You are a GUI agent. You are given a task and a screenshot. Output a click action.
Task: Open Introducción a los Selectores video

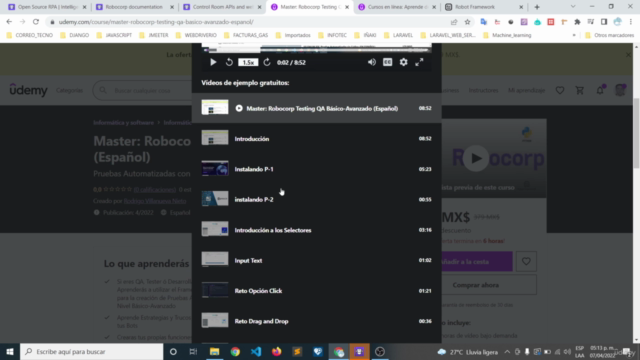pos(316,230)
